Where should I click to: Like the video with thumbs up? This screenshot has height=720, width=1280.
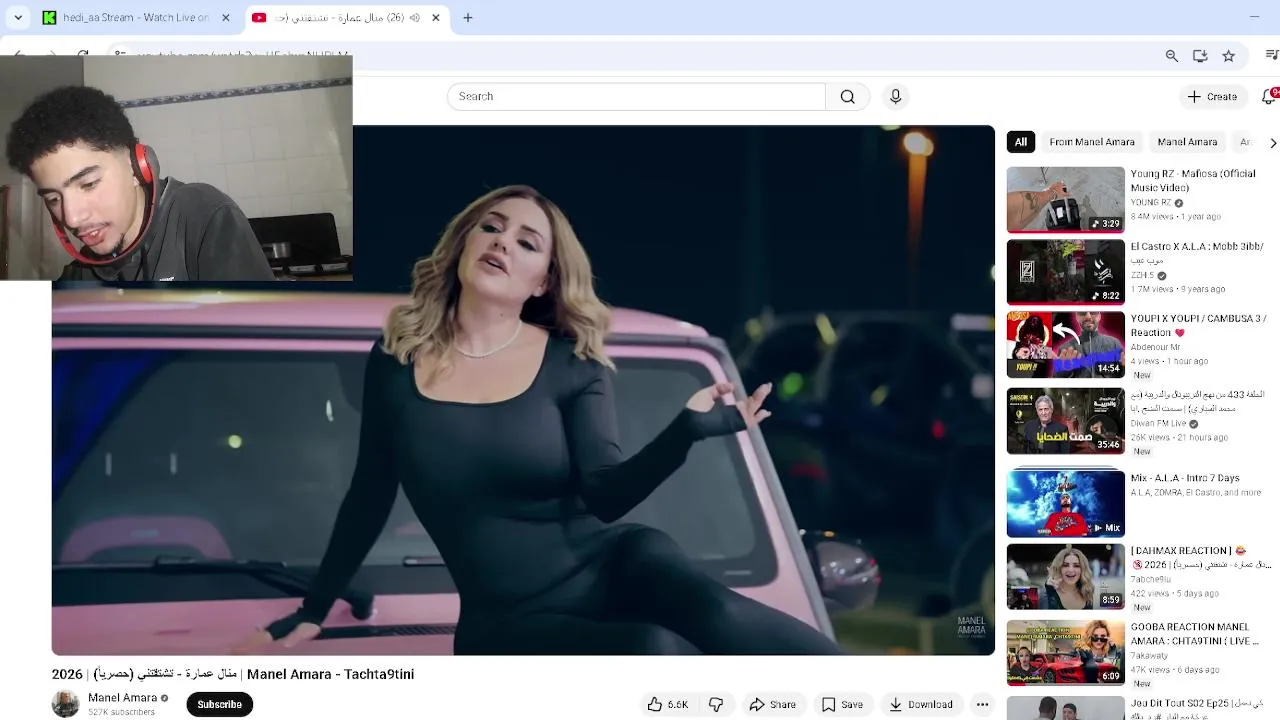click(668, 704)
